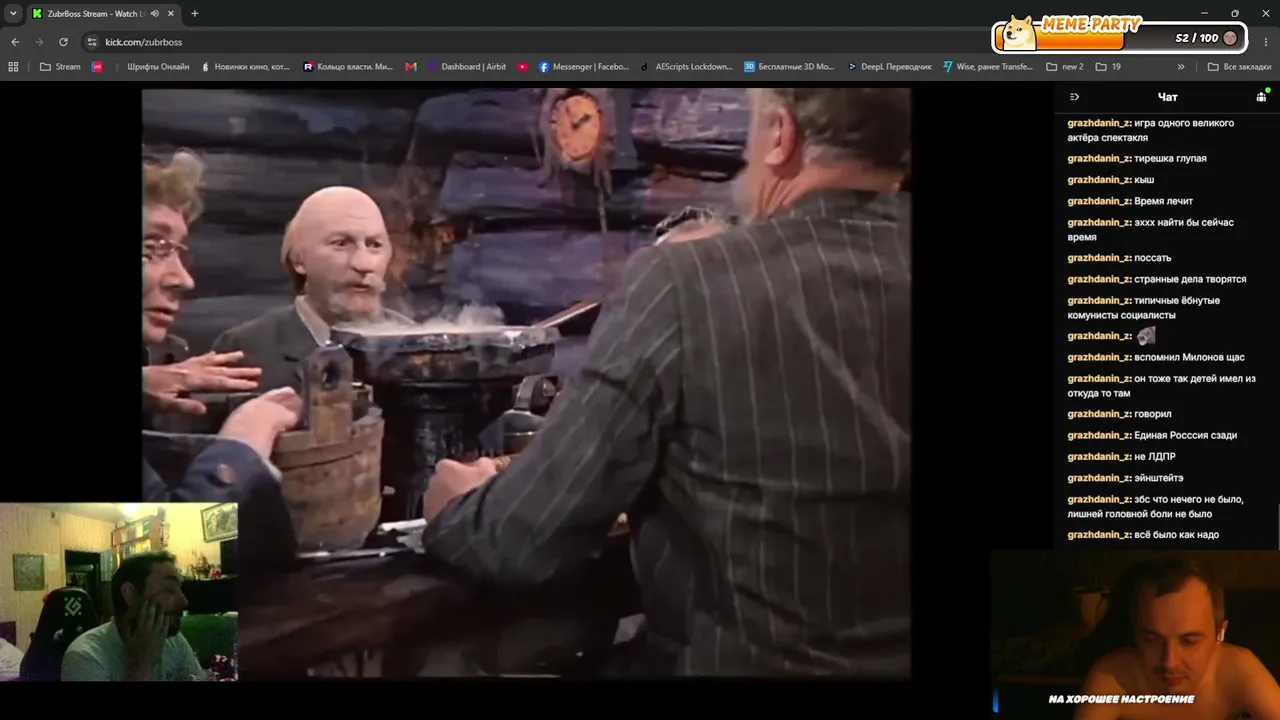
Task: Go forward to the next page
Action: click(x=39, y=42)
